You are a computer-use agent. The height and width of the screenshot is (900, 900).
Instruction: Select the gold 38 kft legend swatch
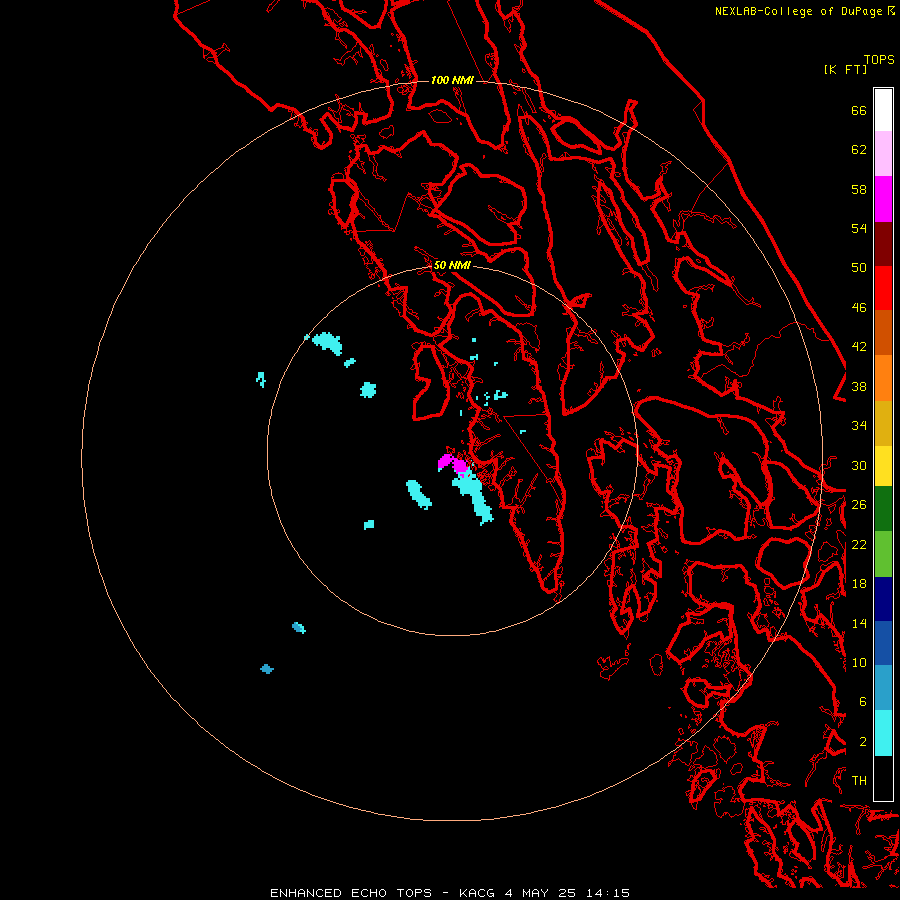tap(883, 422)
